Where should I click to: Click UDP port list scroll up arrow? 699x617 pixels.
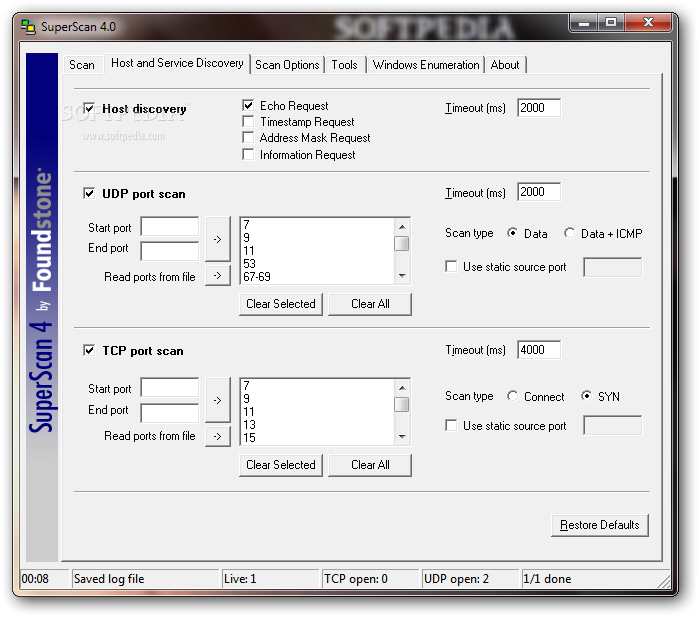pyautogui.click(x=402, y=227)
